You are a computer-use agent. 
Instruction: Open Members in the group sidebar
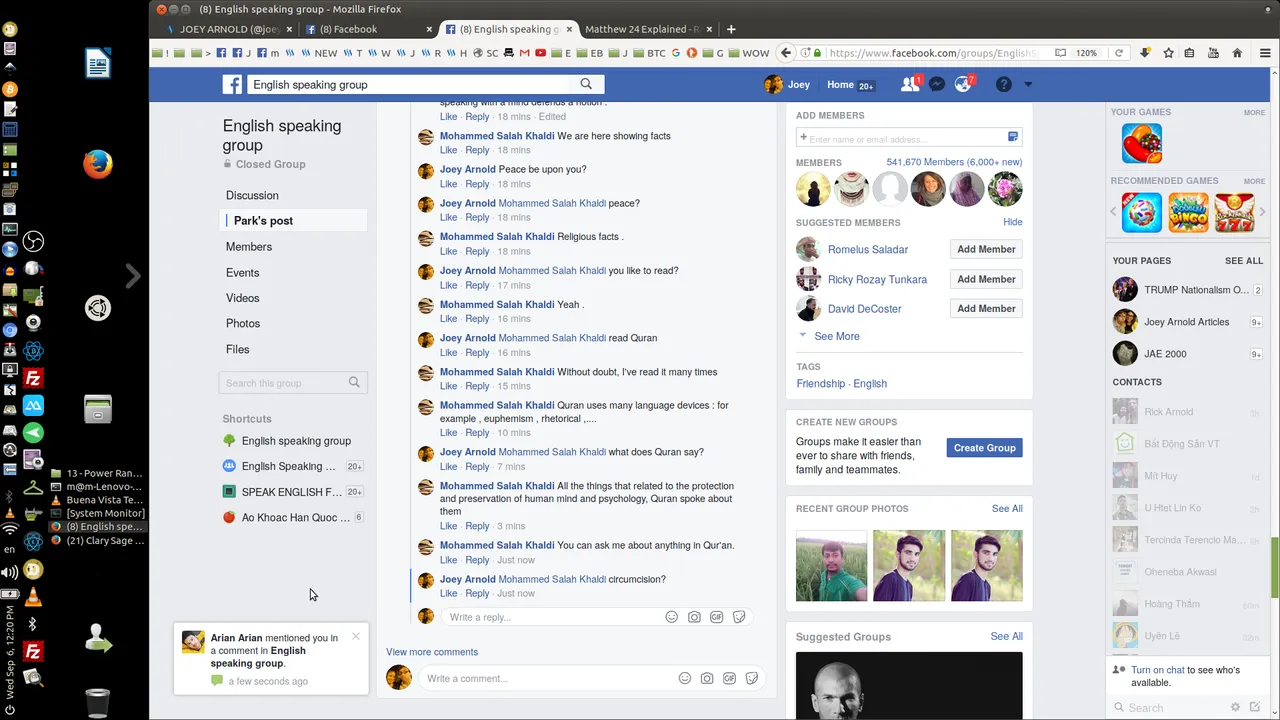pos(249,247)
